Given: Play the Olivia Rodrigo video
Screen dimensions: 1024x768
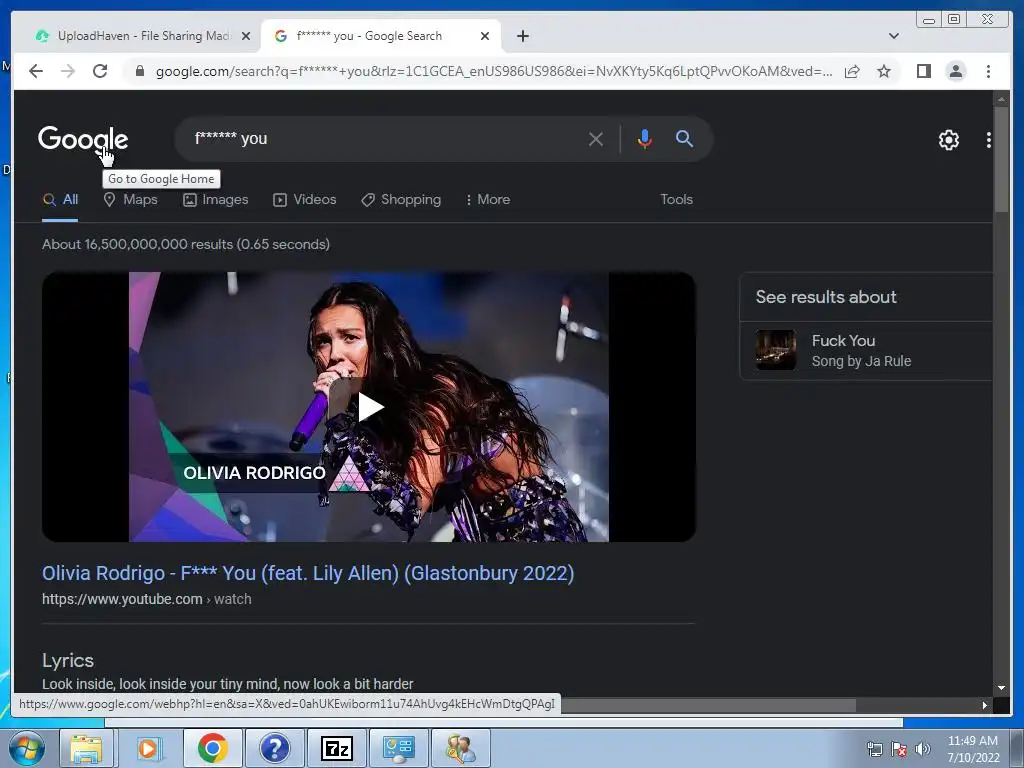Looking at the screenshot, I should click(370, 407).
